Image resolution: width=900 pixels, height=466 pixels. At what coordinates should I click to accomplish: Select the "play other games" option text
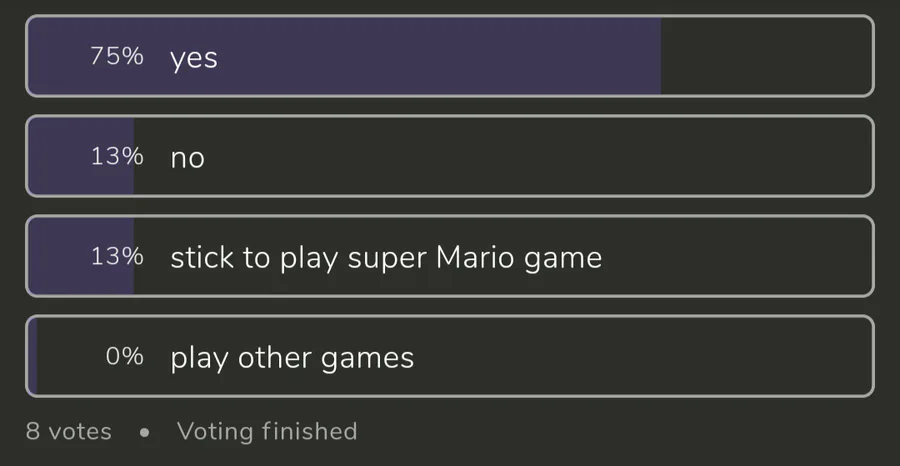(x=292, y=358)
